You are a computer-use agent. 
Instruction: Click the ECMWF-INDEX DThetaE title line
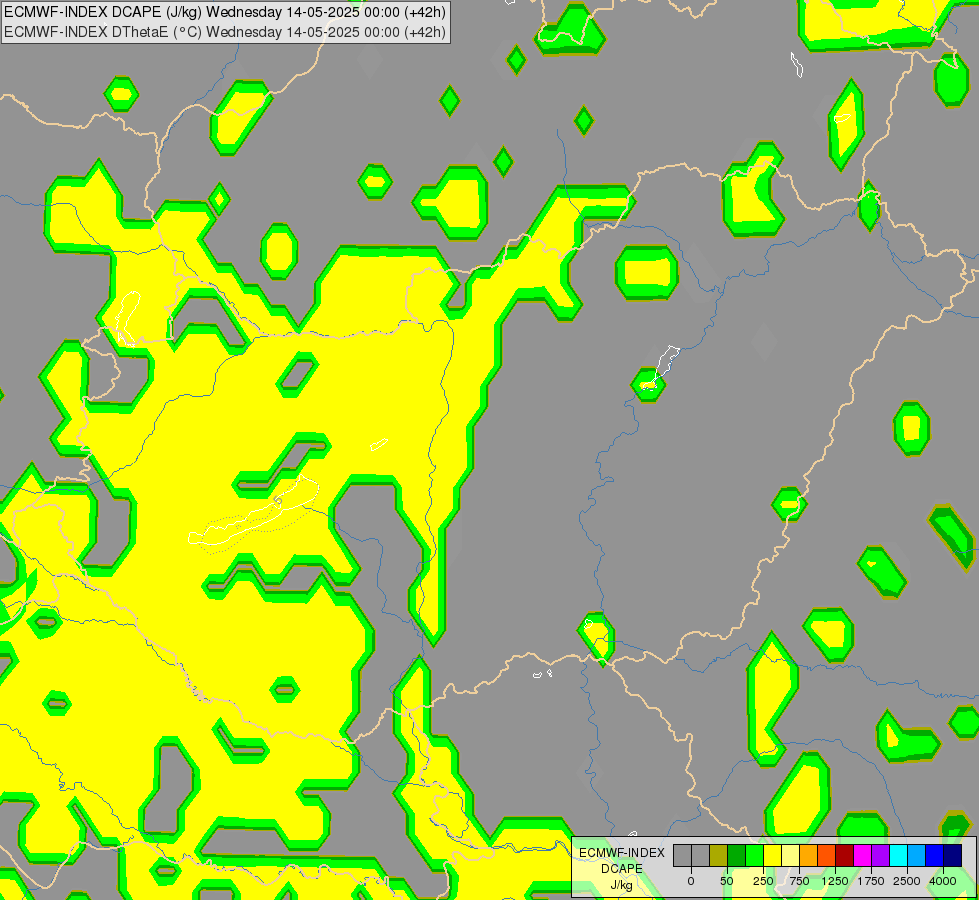coord(225,32)
